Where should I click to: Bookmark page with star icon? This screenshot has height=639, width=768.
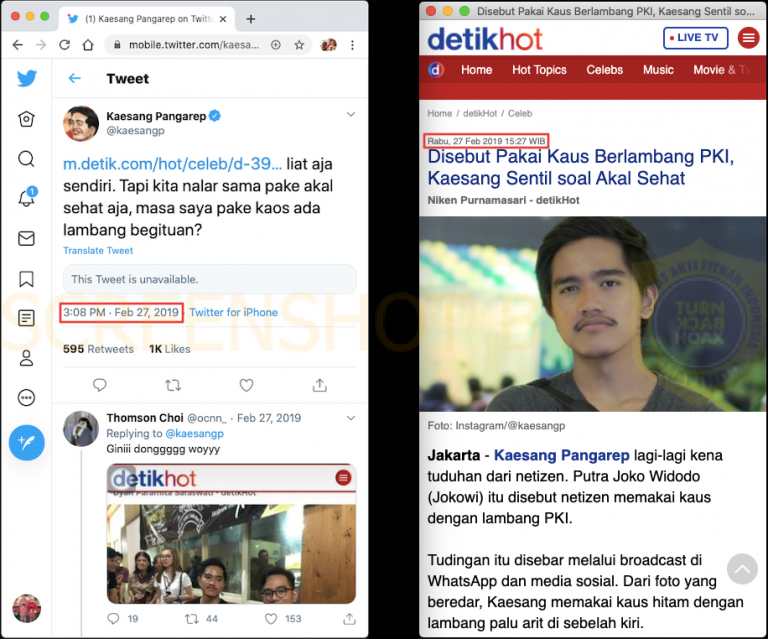click(299, 45)
